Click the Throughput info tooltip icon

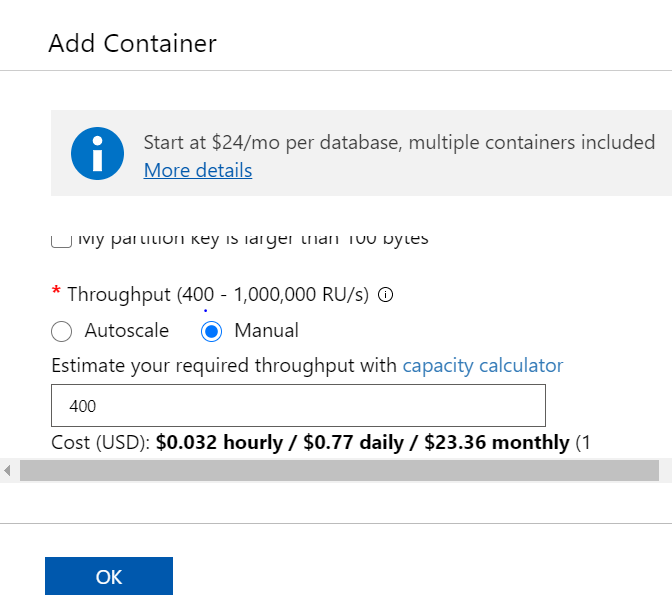pos(386,295)
